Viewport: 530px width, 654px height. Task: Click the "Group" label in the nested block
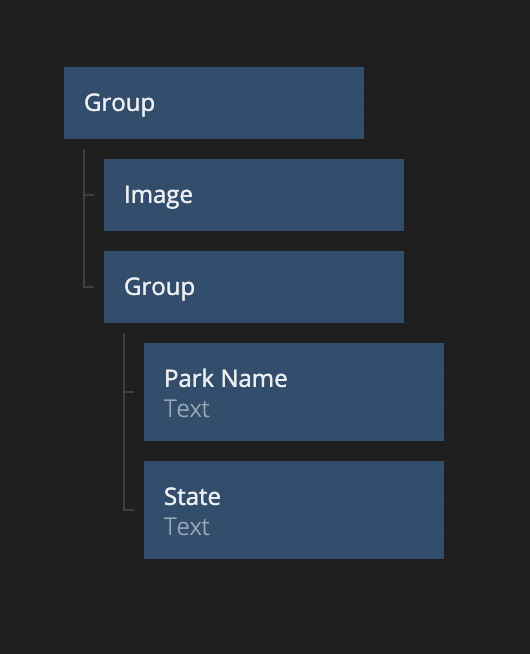tap(159, 287)
